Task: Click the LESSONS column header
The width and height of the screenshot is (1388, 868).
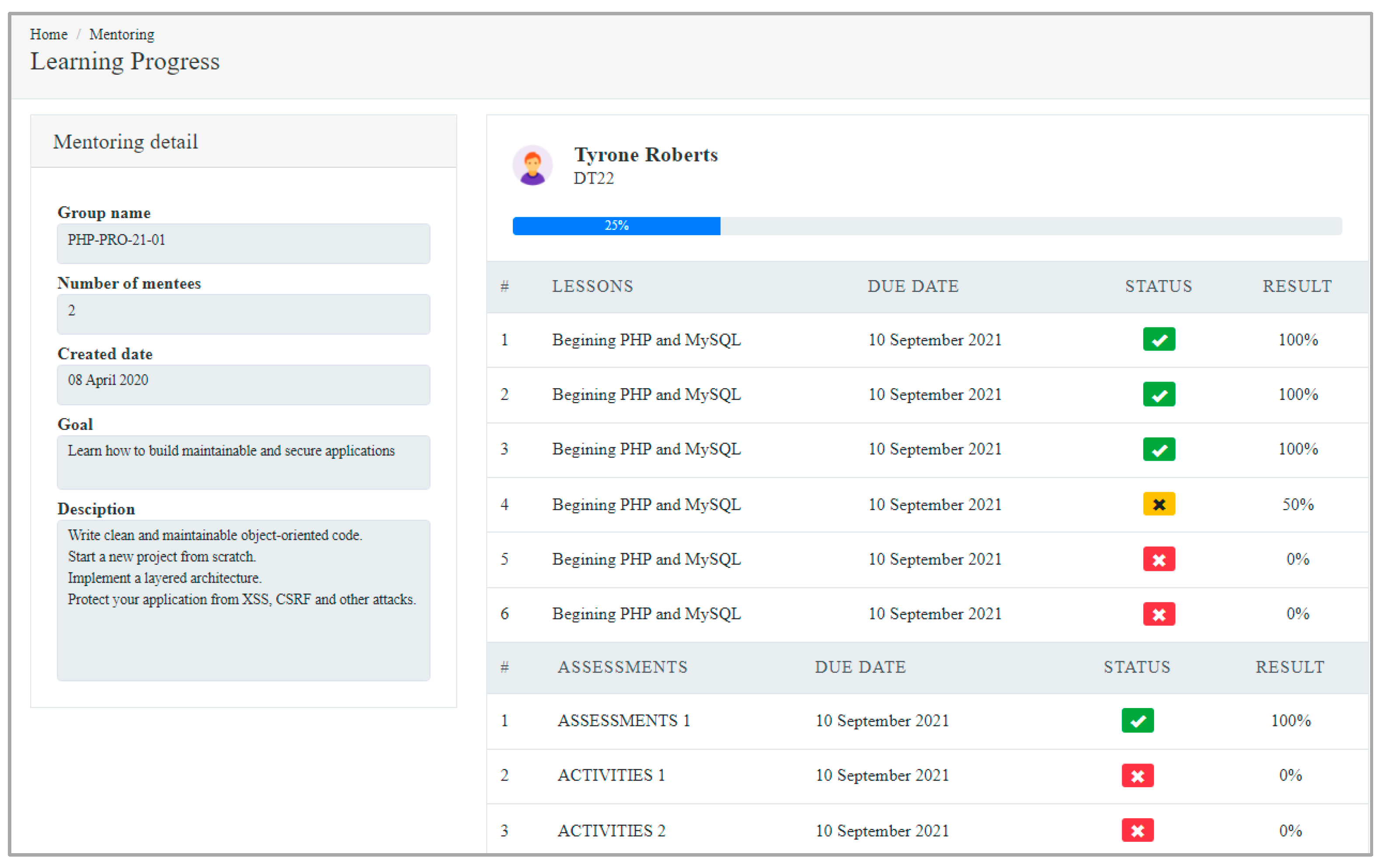Action: (x=592, y=286)
